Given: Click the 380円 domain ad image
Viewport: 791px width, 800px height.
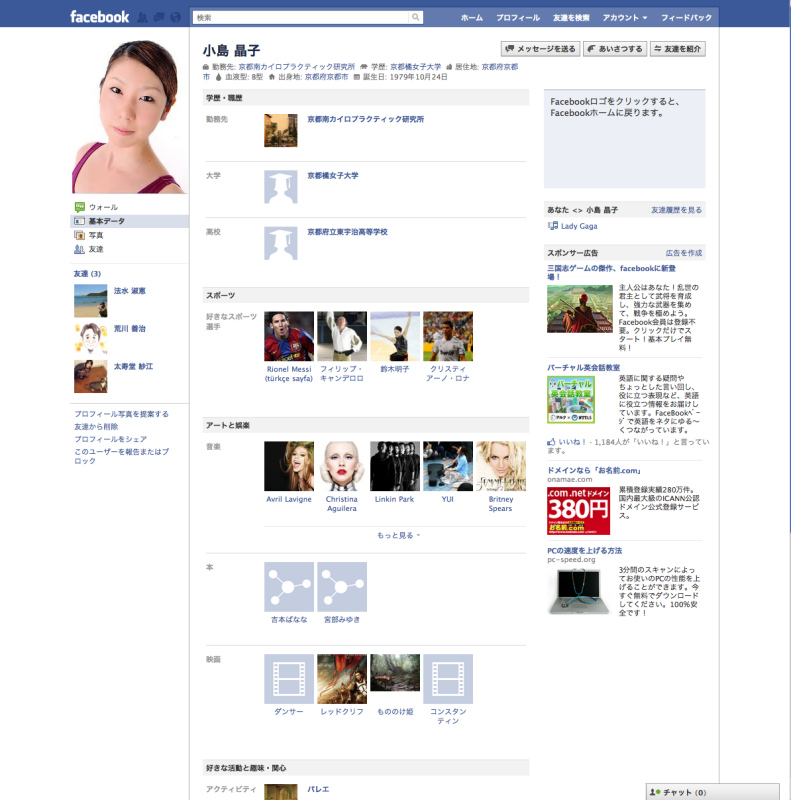Looking at the screenshot, I should 578,511.
